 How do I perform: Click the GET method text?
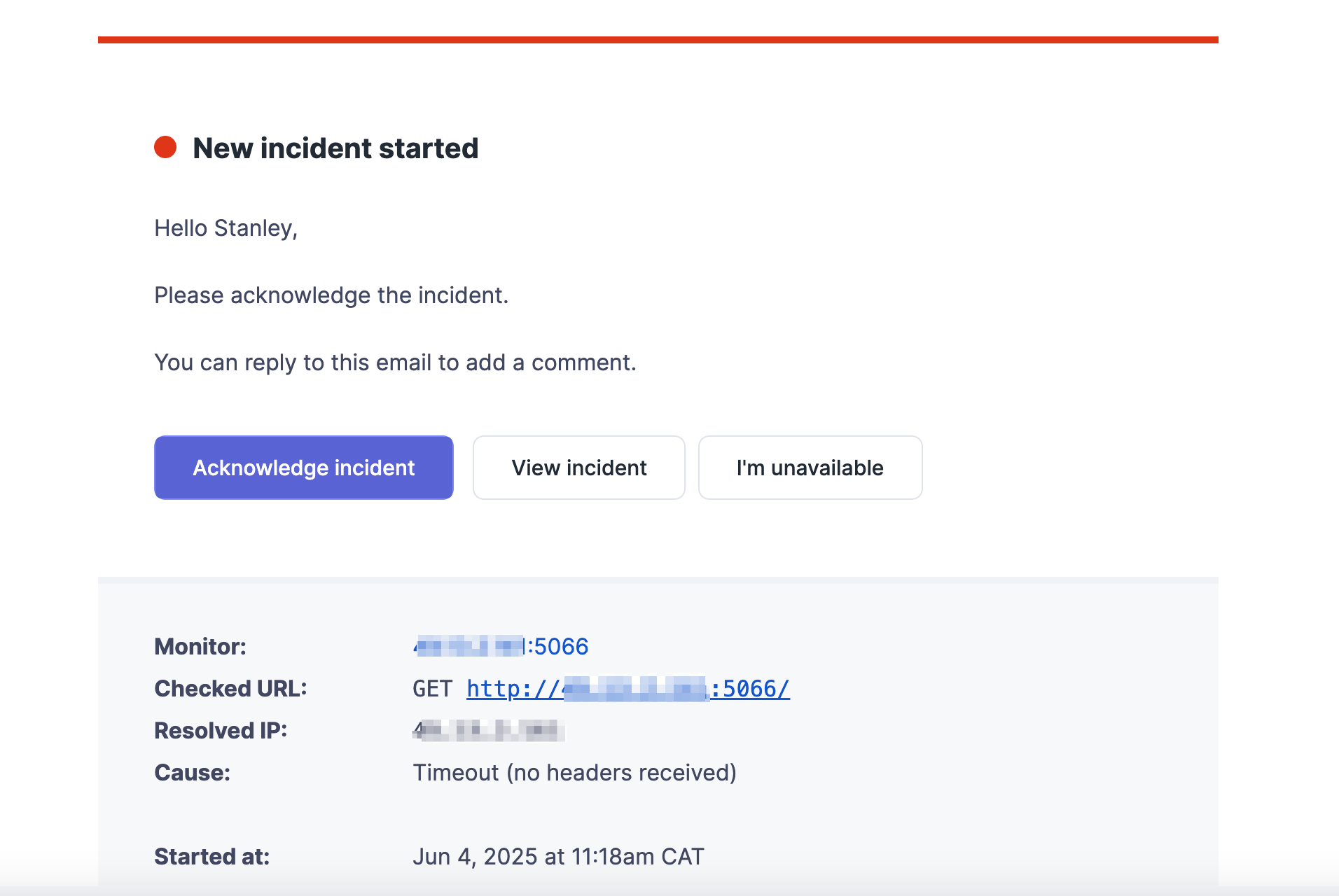click(432, 689)
